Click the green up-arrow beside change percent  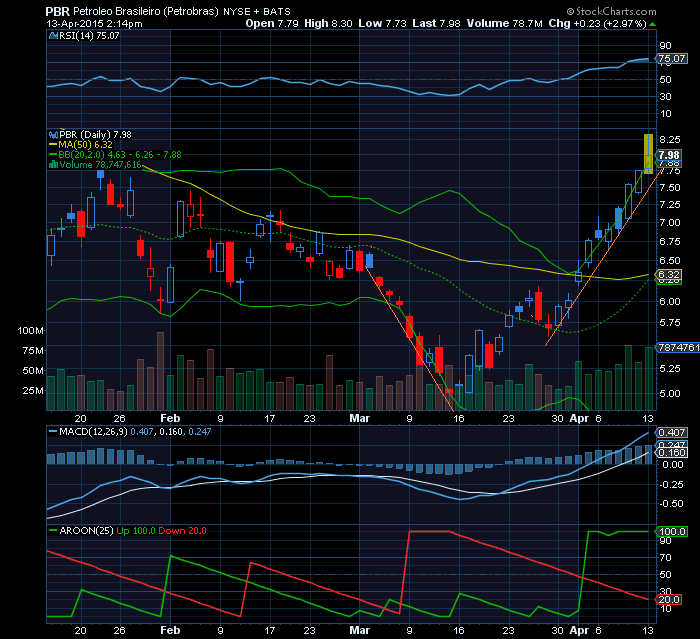(653, 24)
